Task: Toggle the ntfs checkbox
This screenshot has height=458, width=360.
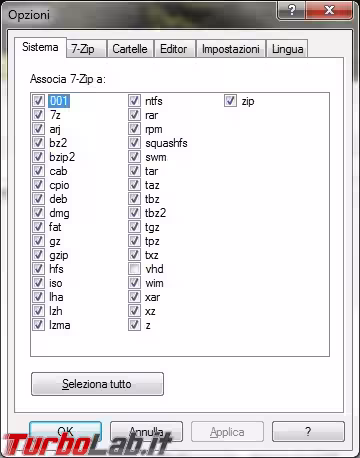Action: tap(134, 101)
